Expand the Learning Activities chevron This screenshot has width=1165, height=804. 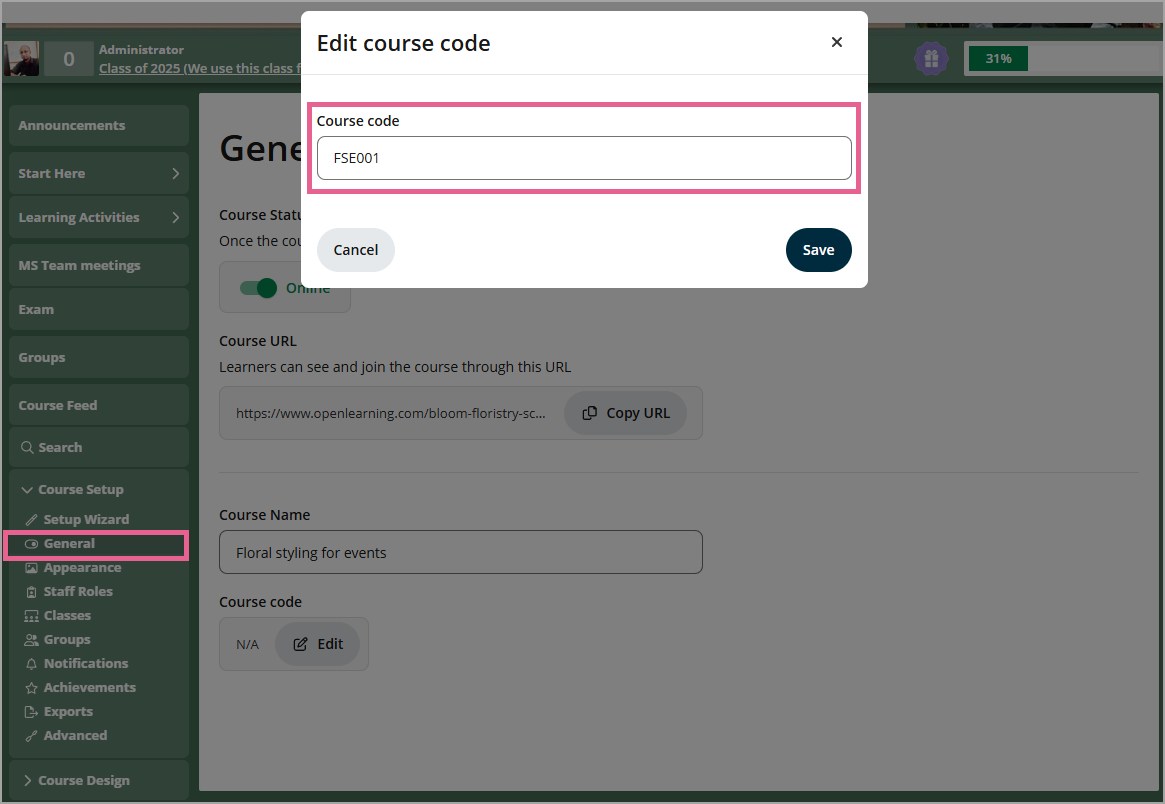175,218
